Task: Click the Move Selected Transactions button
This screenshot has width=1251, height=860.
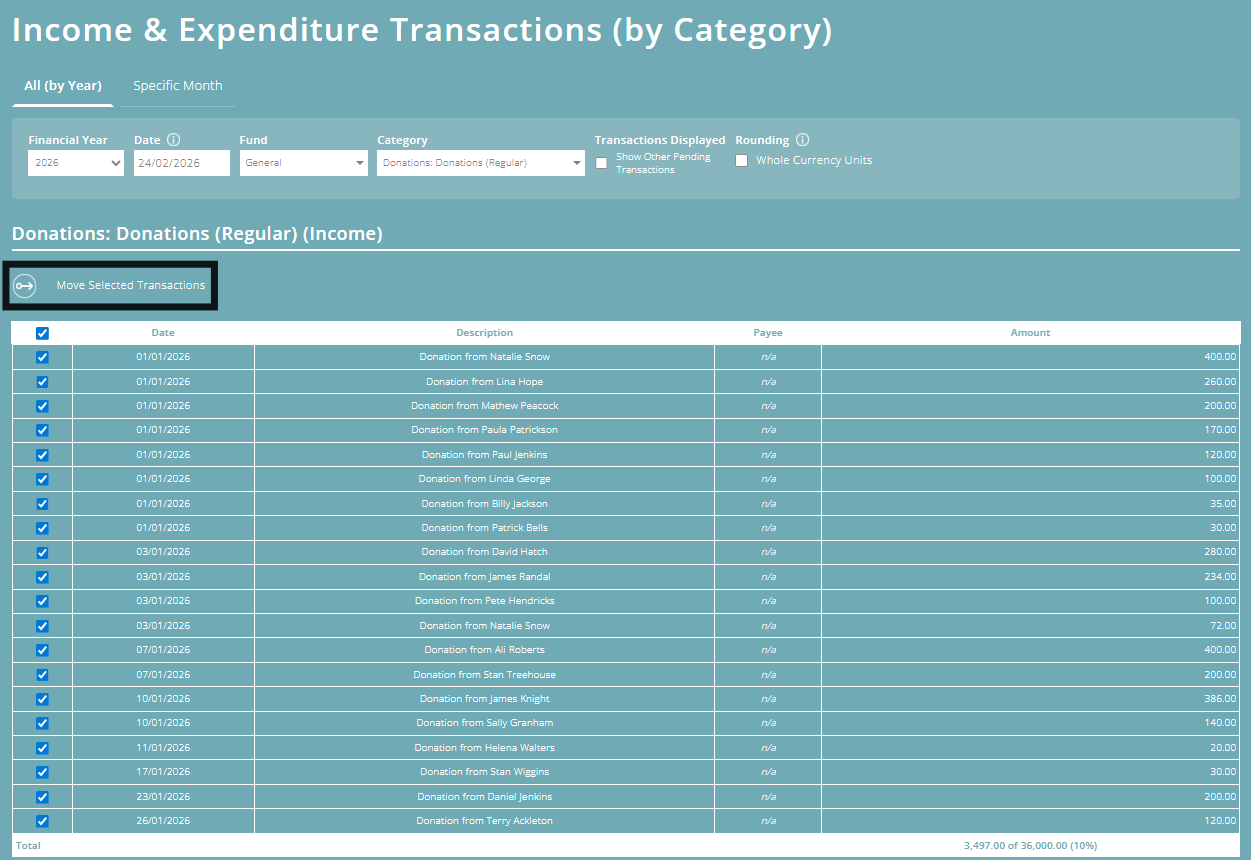Action: [110, 285]
